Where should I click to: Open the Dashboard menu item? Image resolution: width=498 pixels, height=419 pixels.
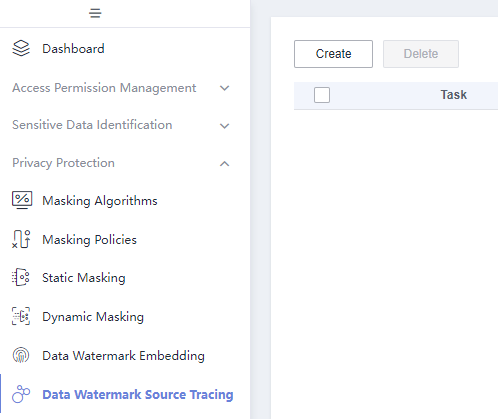[73, 49]
